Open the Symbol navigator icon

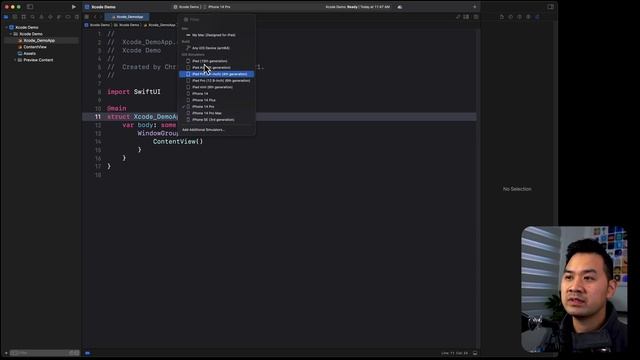click(24, 17)
